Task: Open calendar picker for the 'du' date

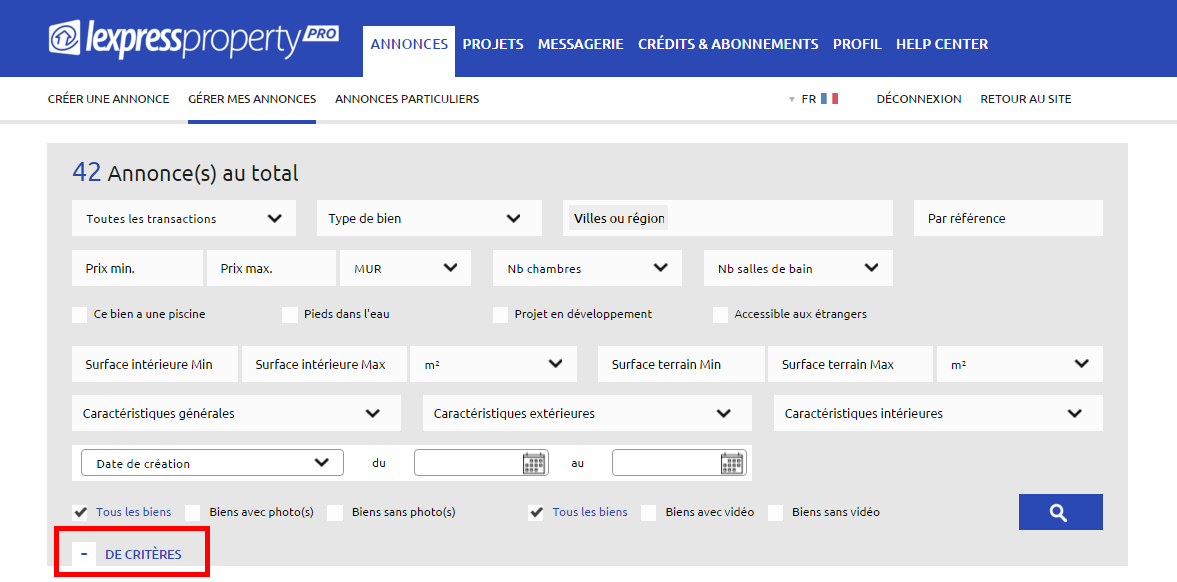Action: [534, 463]
